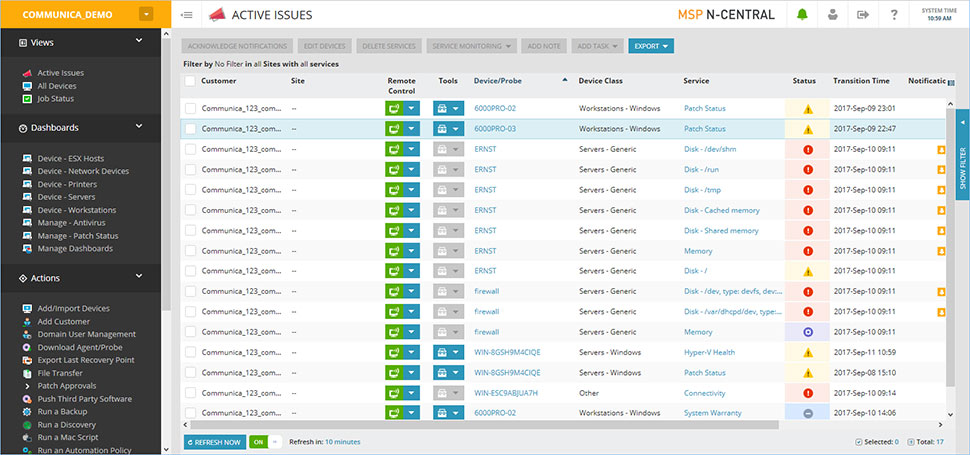Click the Refresh Now button
Viewport: 970px width, 455px height.
pos(215,442)
